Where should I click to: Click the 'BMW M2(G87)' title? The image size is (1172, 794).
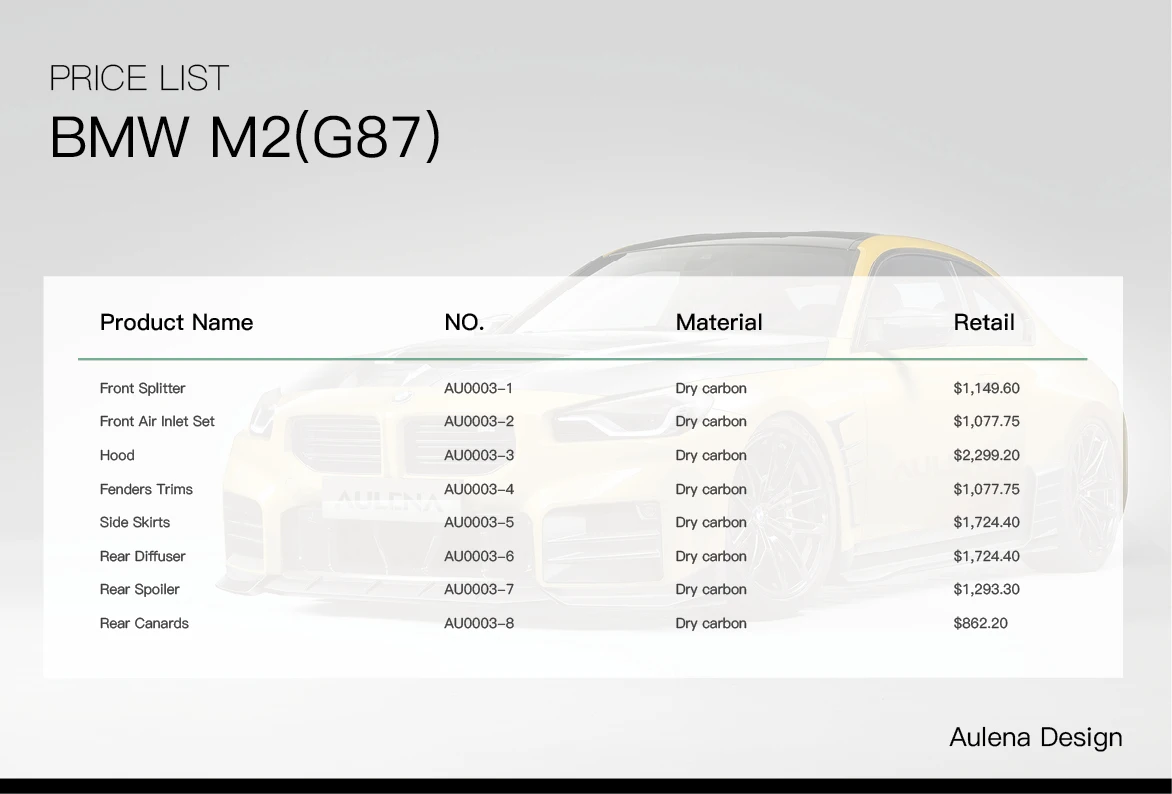[245, 137]
